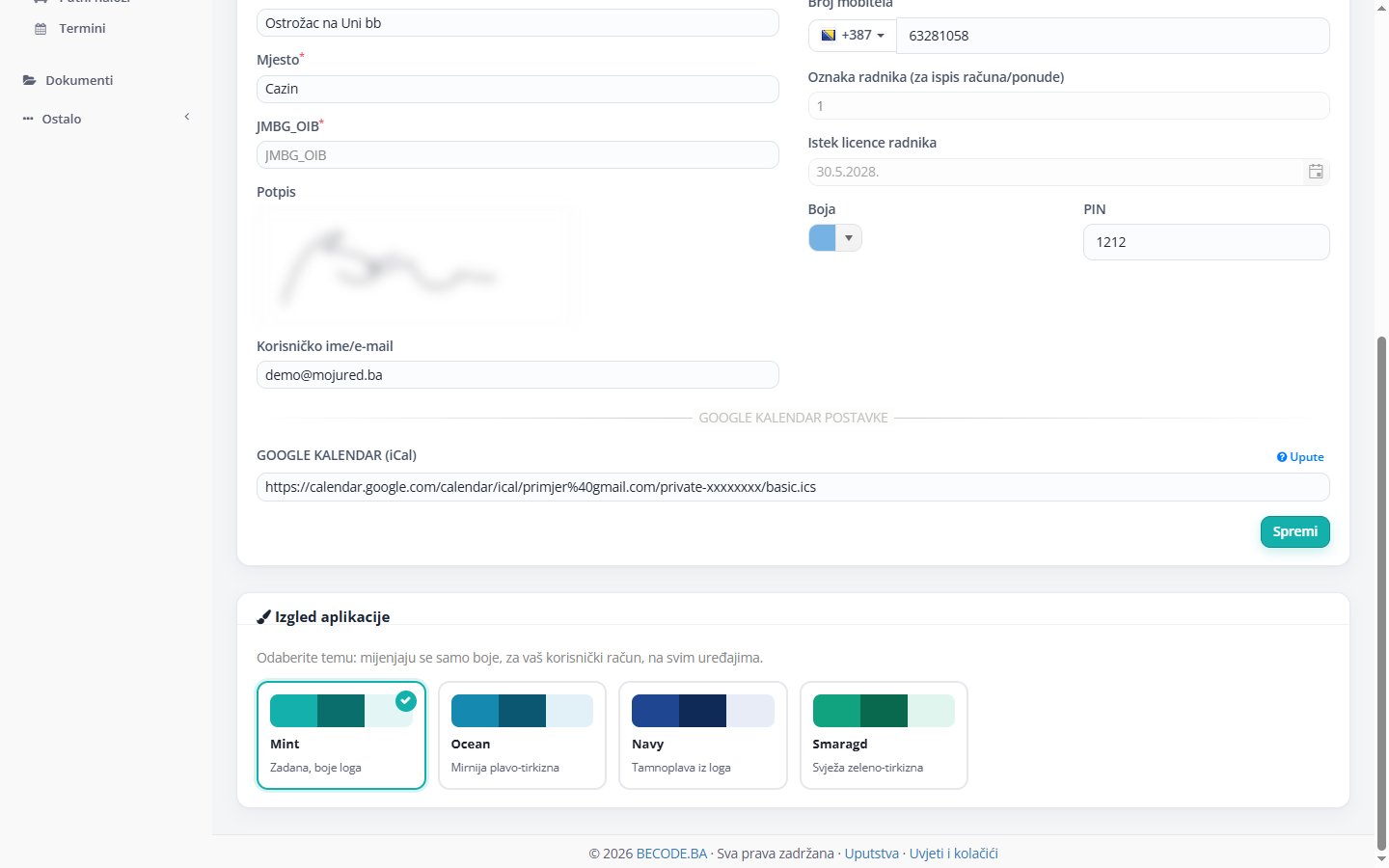The width and height of the screenshot is (1389, 868).
Task: Click the Potpis signature image
Action: tap(415, 265)
